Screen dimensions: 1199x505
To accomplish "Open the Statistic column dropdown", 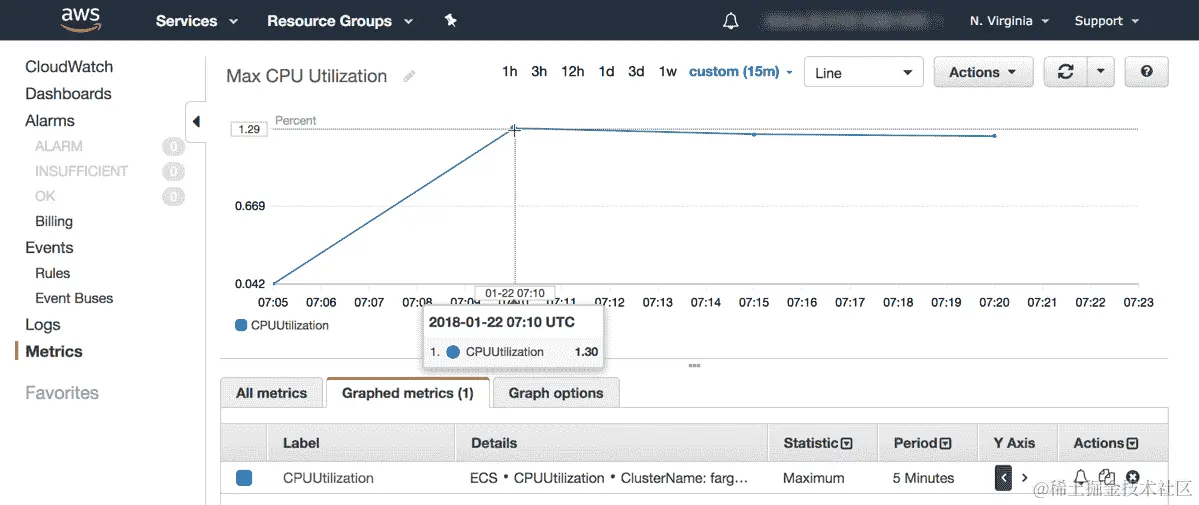I will (846, 443).
